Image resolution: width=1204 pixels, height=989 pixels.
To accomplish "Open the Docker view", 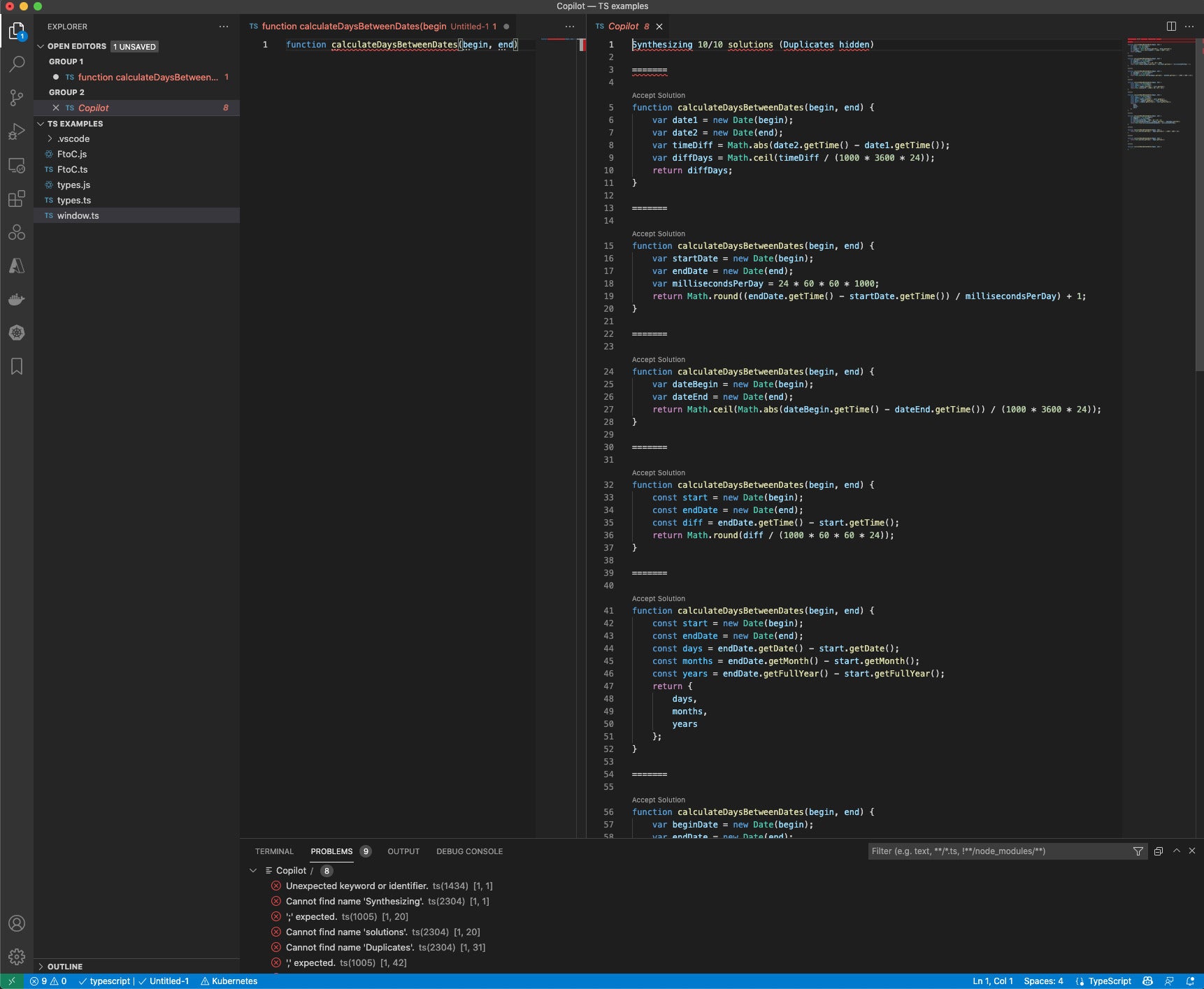I will [17, 299].
